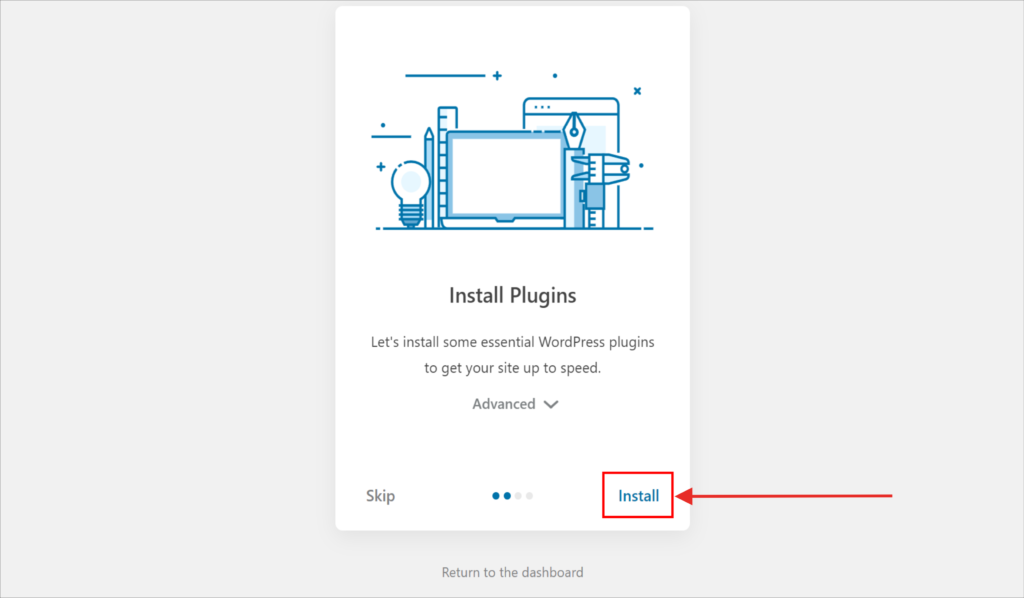Select the second step progress dot

507,495
